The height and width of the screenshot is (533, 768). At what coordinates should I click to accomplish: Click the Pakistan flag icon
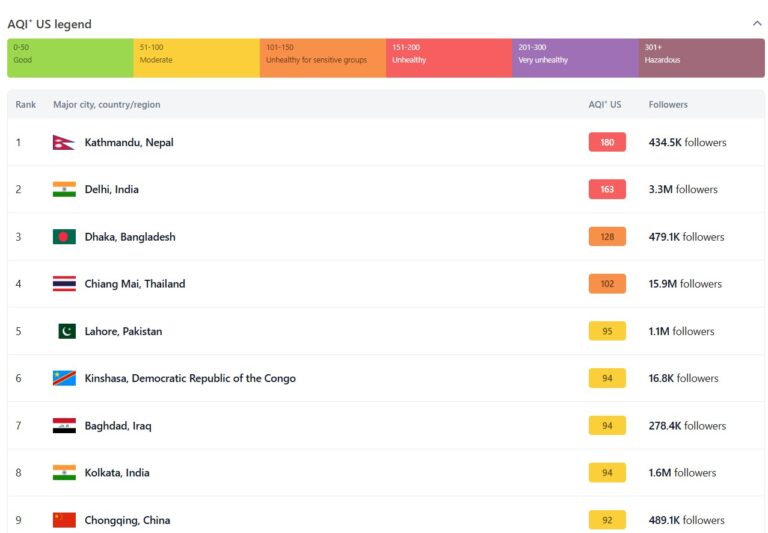[x=66, y=331]
